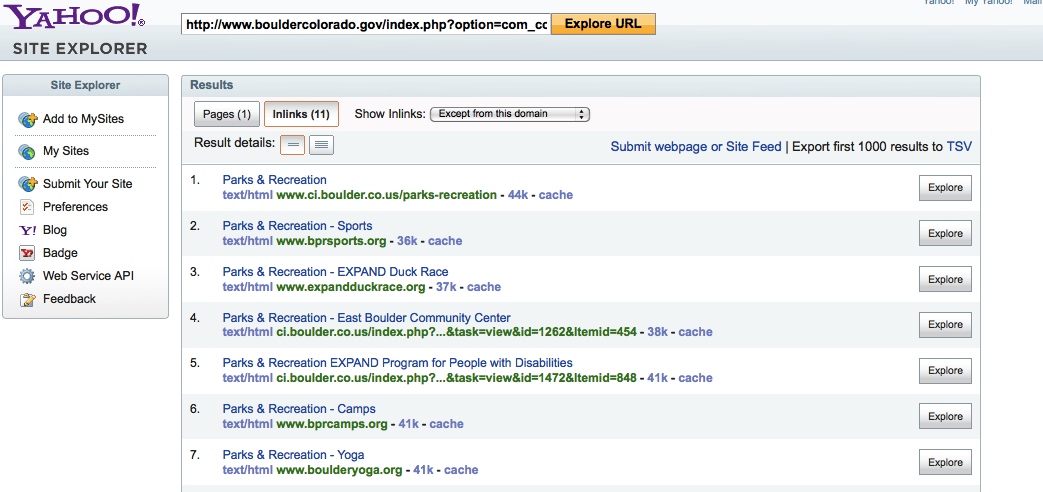Click Explore button for ci.boulder.co.us/parks-recreation result
The image size is (1043, 492).
945,187
